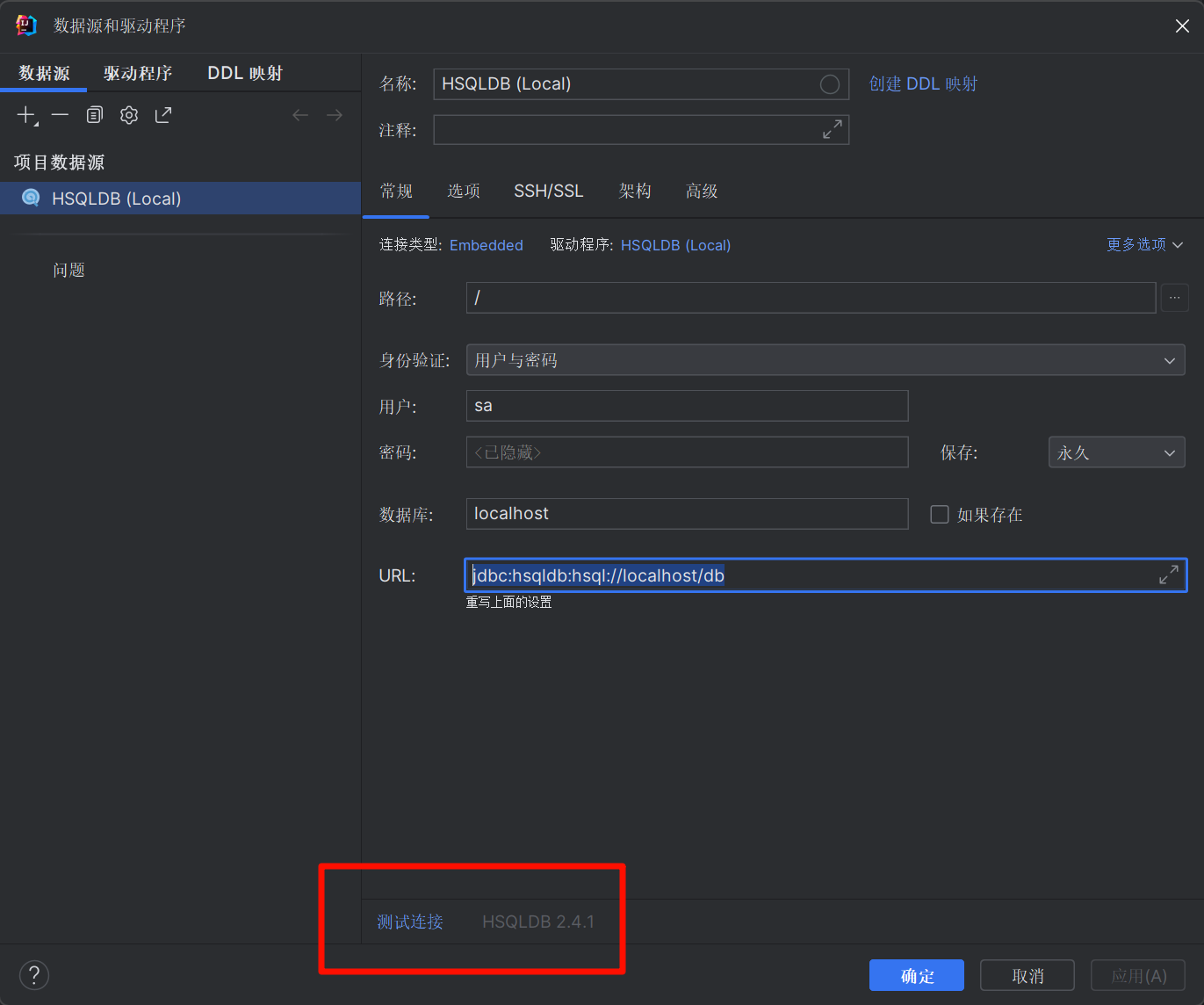Change driver HSQLDB (Local) link
Viewport: 1204px width, 1005px height.
click(x=675, y=245)
